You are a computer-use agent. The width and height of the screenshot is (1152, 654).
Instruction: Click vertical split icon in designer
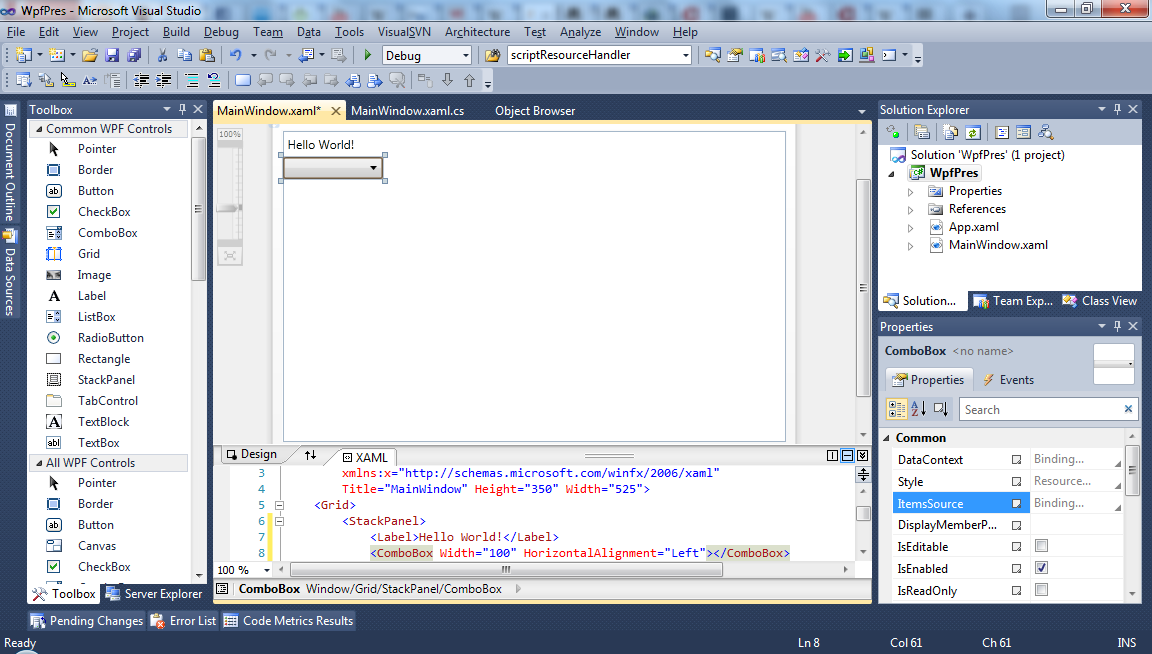(x=832, y=456)
